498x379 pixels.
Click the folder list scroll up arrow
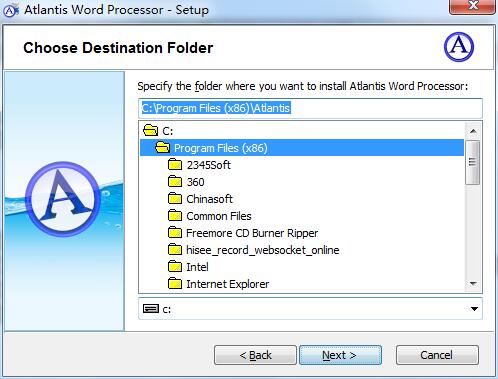pos(473,131)
